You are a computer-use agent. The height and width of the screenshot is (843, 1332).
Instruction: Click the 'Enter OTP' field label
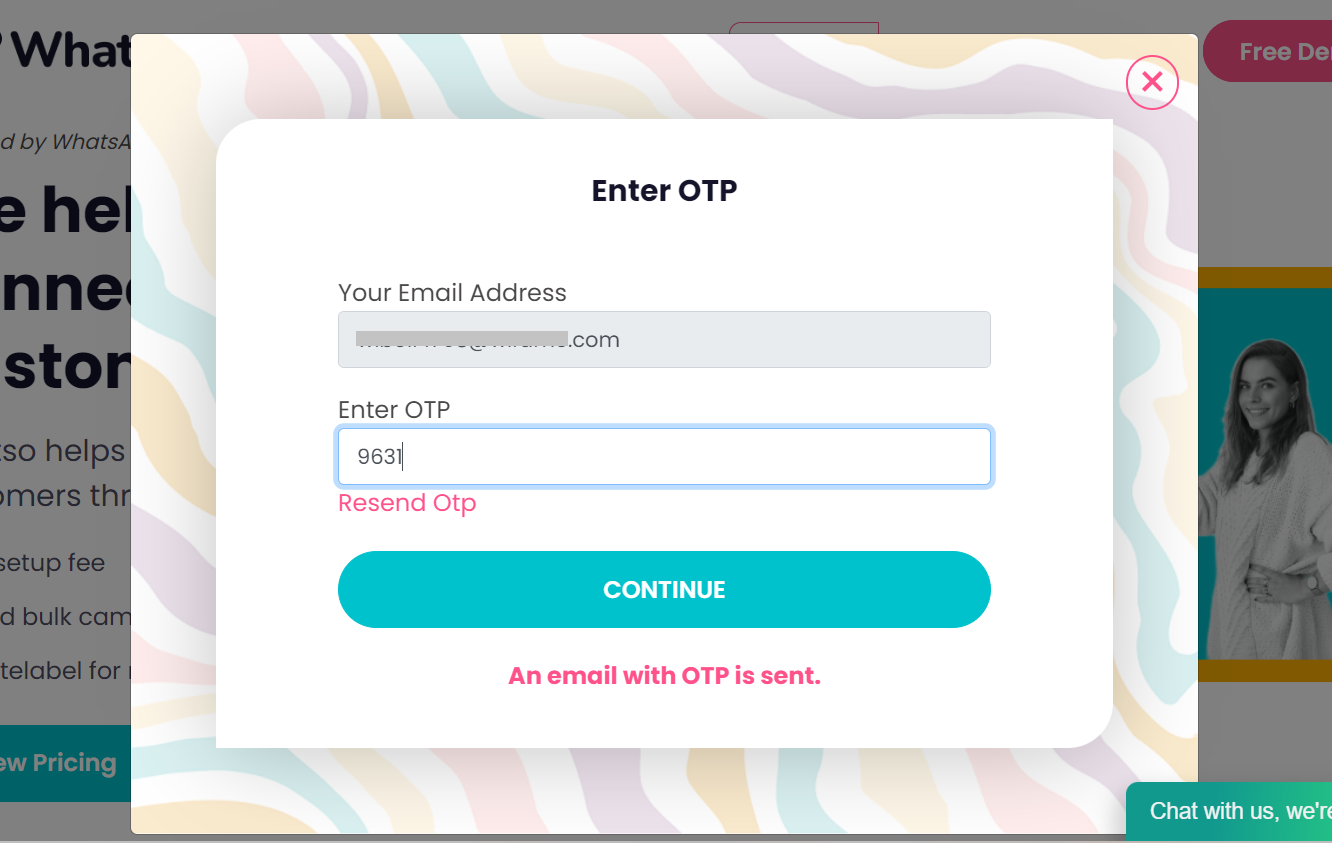point(394,410)
